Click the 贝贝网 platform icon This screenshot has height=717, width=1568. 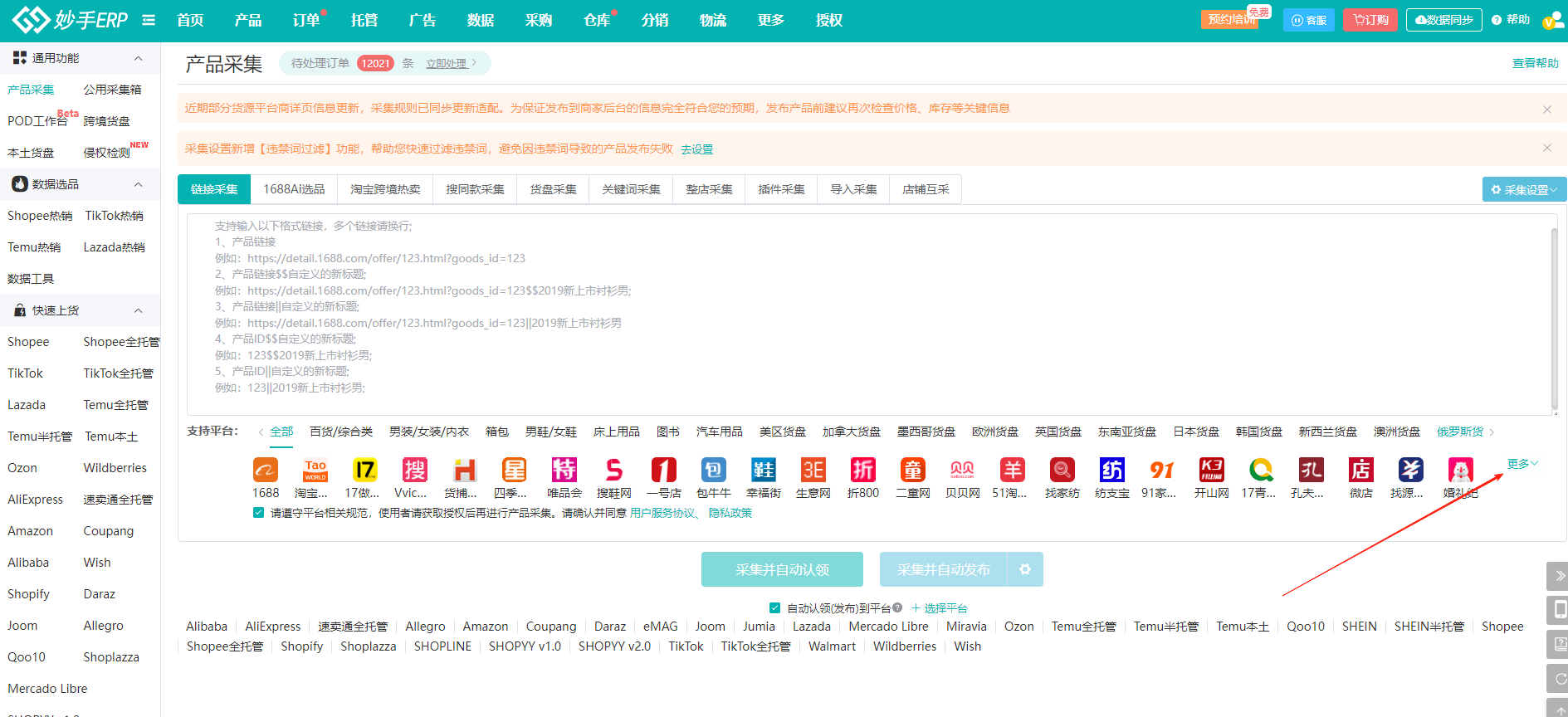point(963,471)
